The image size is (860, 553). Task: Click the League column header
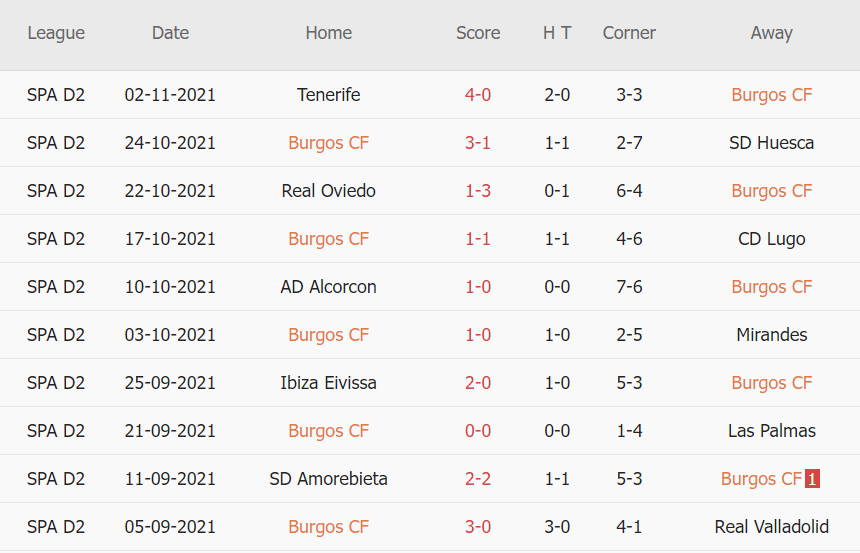56,33
